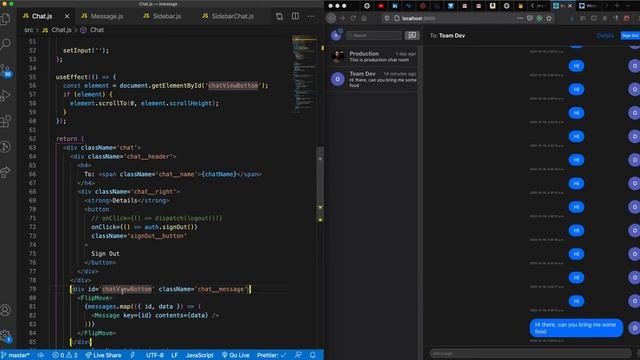Image resolution: width=640 pixels, height=360 pixels.
Task: Click the code minimap overview
Action: [x=304, y=73]
